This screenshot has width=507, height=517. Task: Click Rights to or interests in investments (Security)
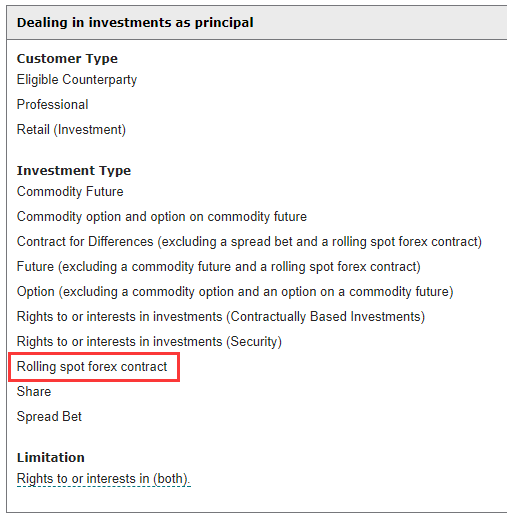coord(149,342)
